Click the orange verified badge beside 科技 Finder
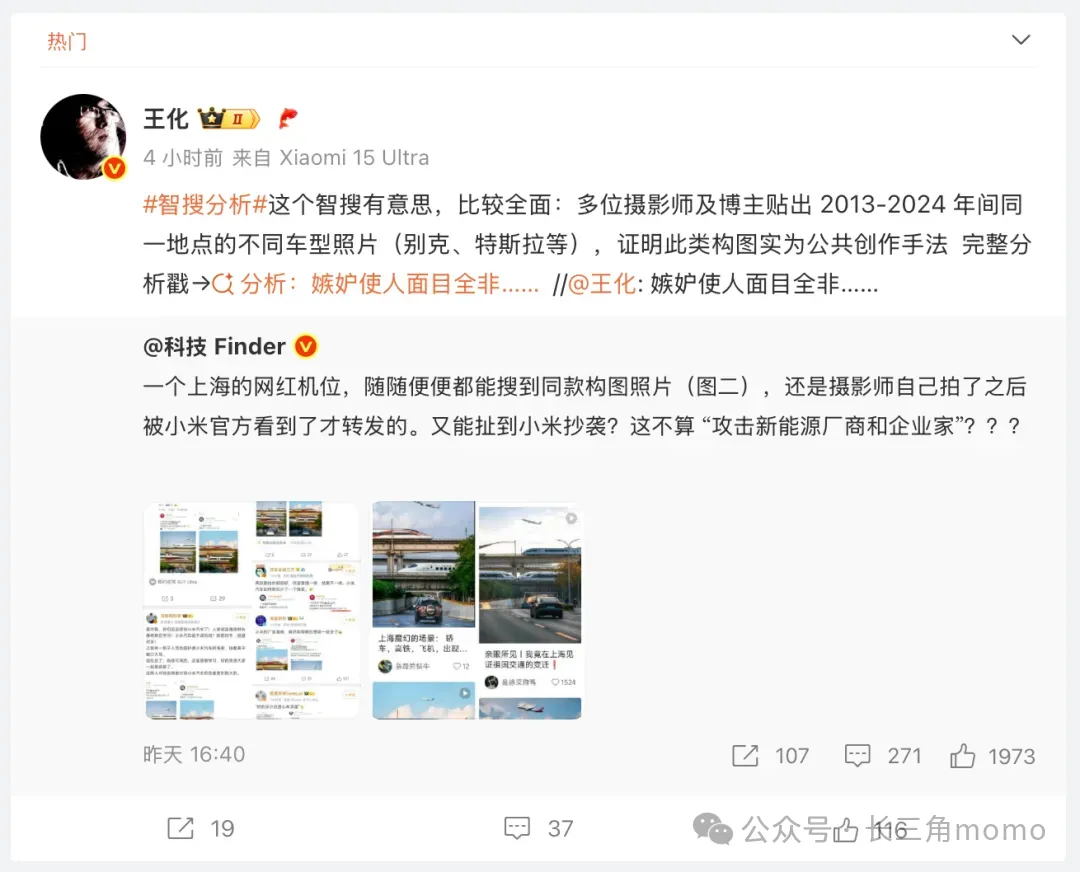 click(306, 346)
